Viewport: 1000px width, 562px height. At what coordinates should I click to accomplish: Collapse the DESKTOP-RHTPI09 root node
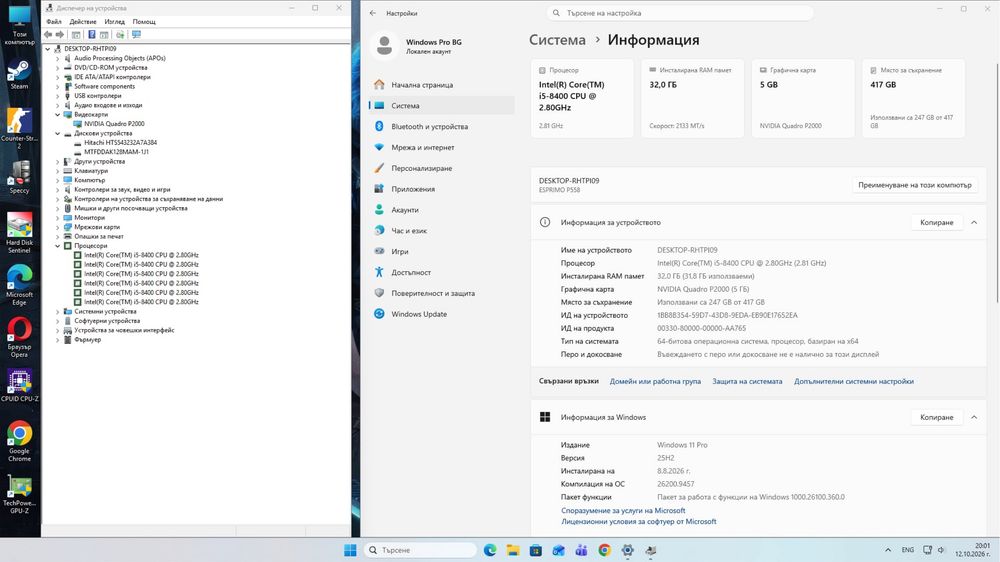(48, 49)
